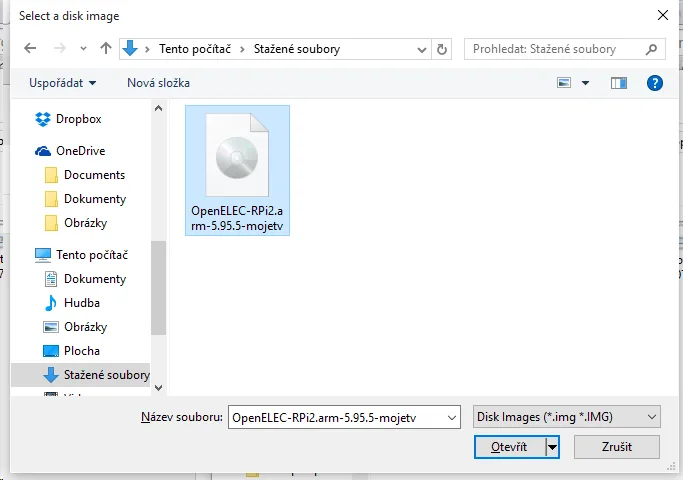Click the 'Otevřít' button

[x=509, y=447]
